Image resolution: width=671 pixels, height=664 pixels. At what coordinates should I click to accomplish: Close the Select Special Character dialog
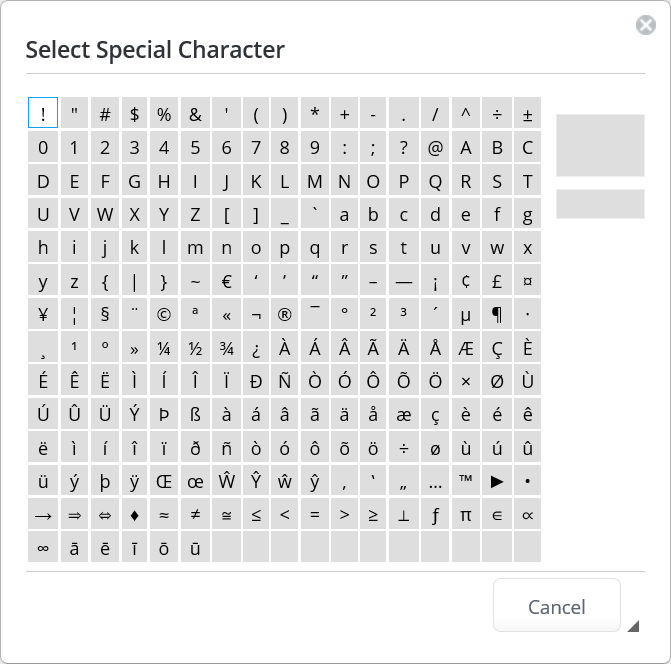point(646,26)
